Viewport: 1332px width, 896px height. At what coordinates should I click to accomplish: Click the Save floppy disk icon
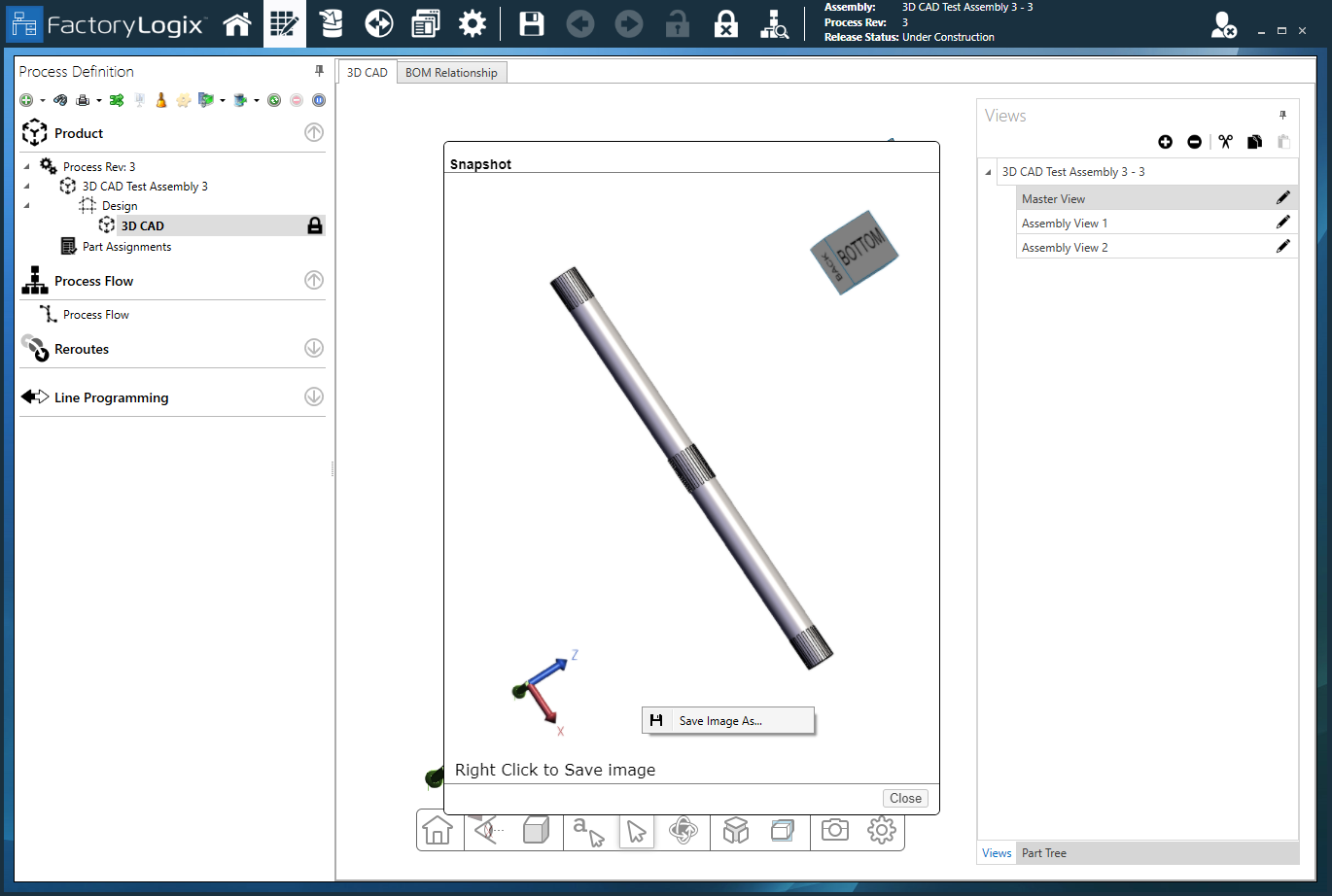click(x=531, y=24)
